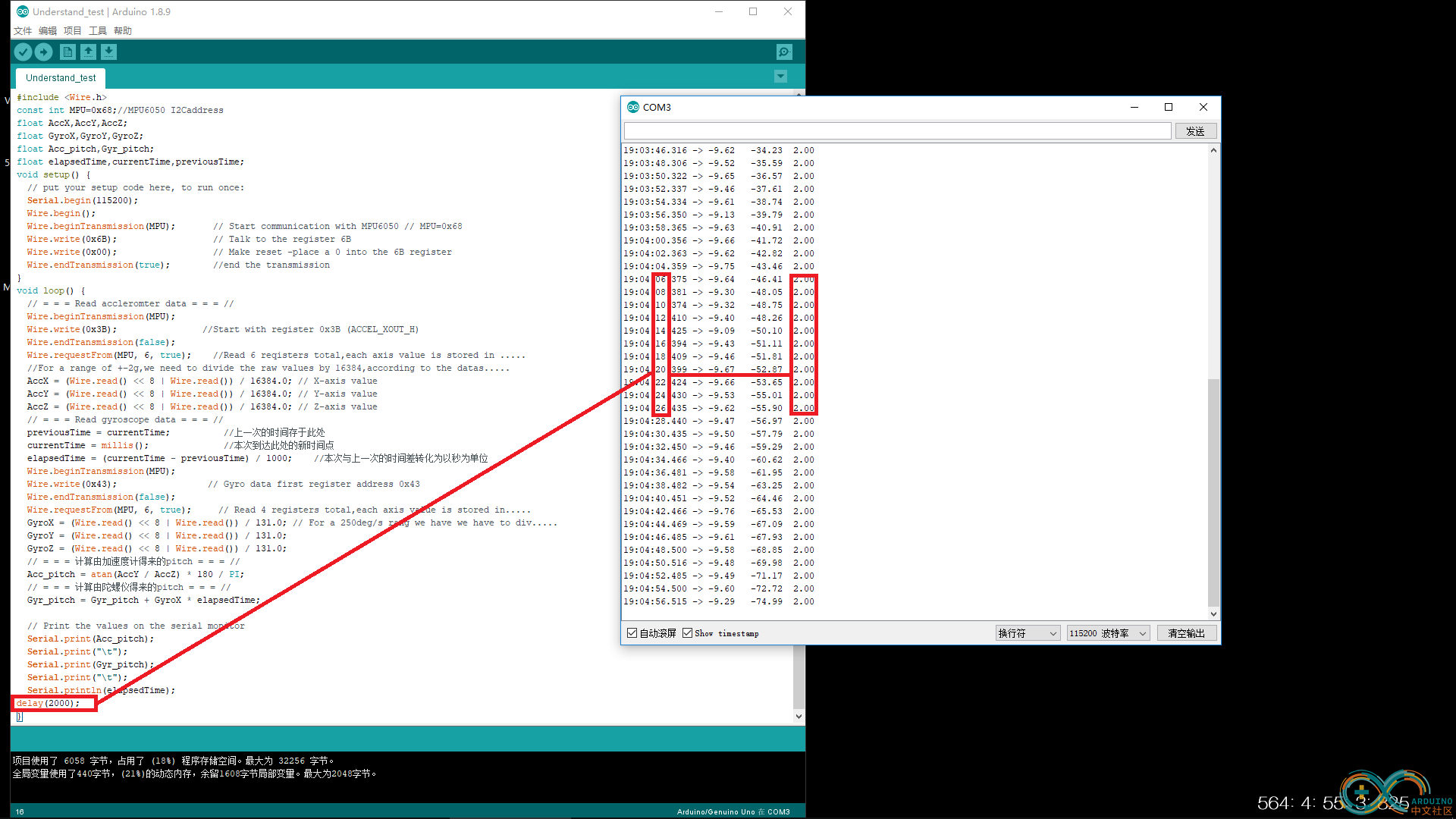Minimize the Arduino IDE window

coord(718,11)
